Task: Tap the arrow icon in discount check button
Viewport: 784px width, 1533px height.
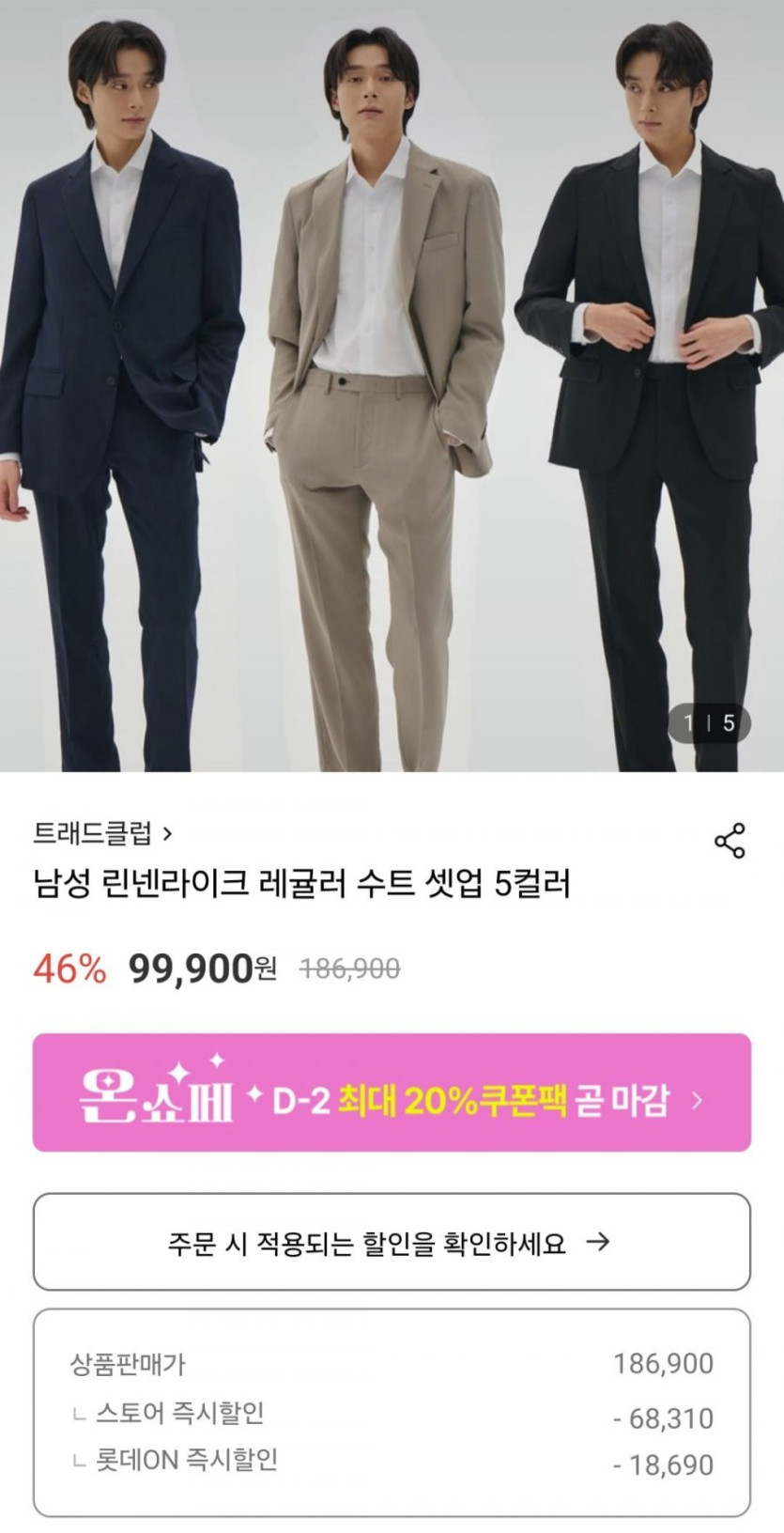Action: (x=597, y=1242)
